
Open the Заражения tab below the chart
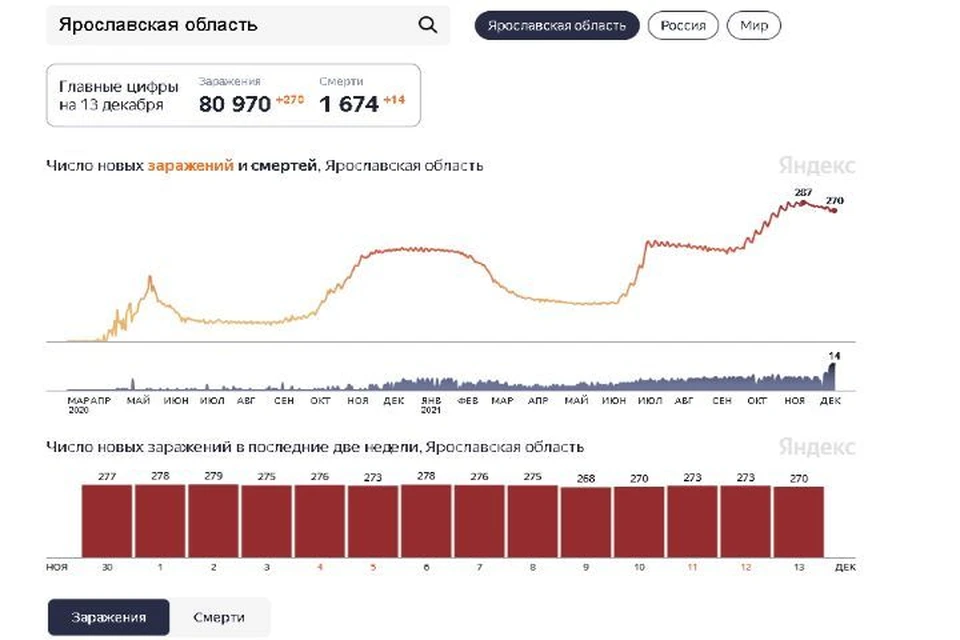[x=108, y=617]
